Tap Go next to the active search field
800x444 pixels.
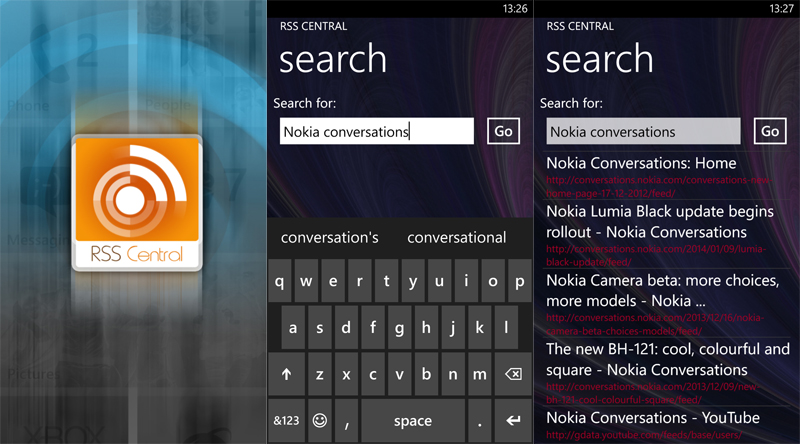(x=503, y=131)
